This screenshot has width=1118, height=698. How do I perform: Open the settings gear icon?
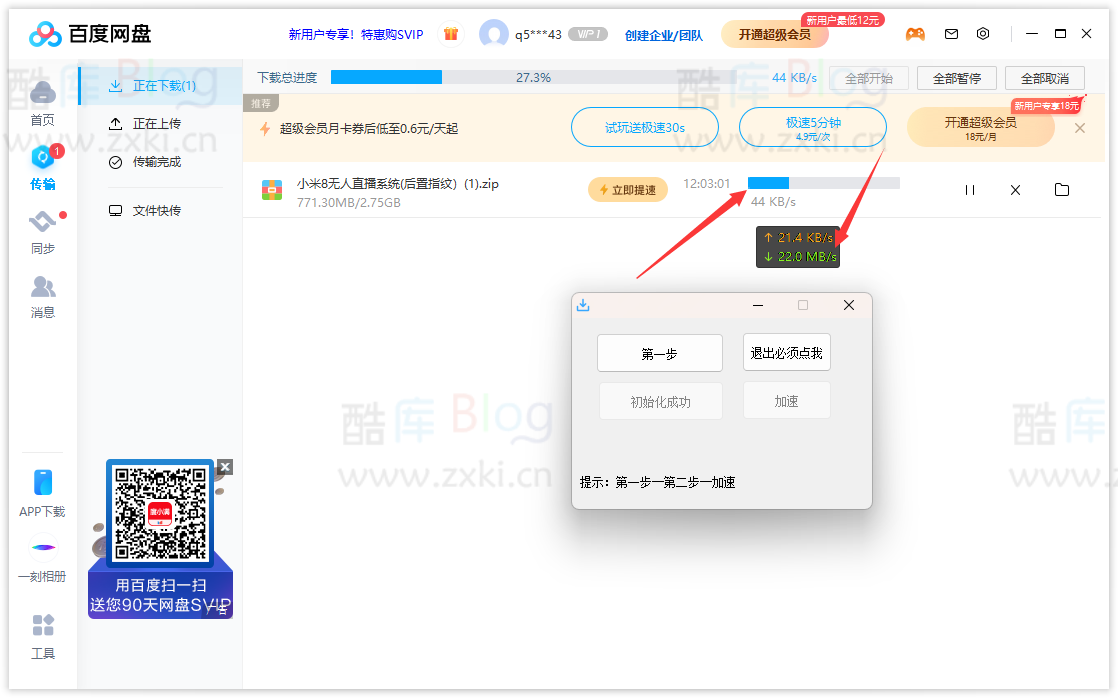click(983, 33)
